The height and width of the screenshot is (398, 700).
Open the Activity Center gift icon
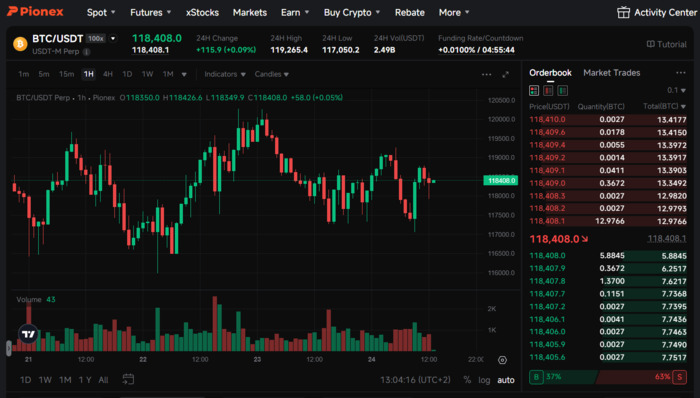point(623,12)
